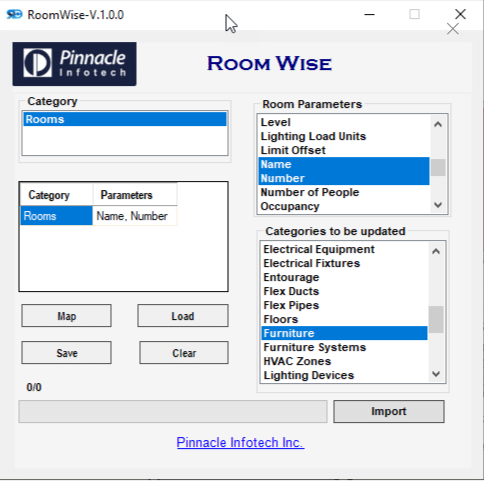Select Level in Room Parameters
The height and width of the screenshot is (481, 484).
tap(344, 122)
